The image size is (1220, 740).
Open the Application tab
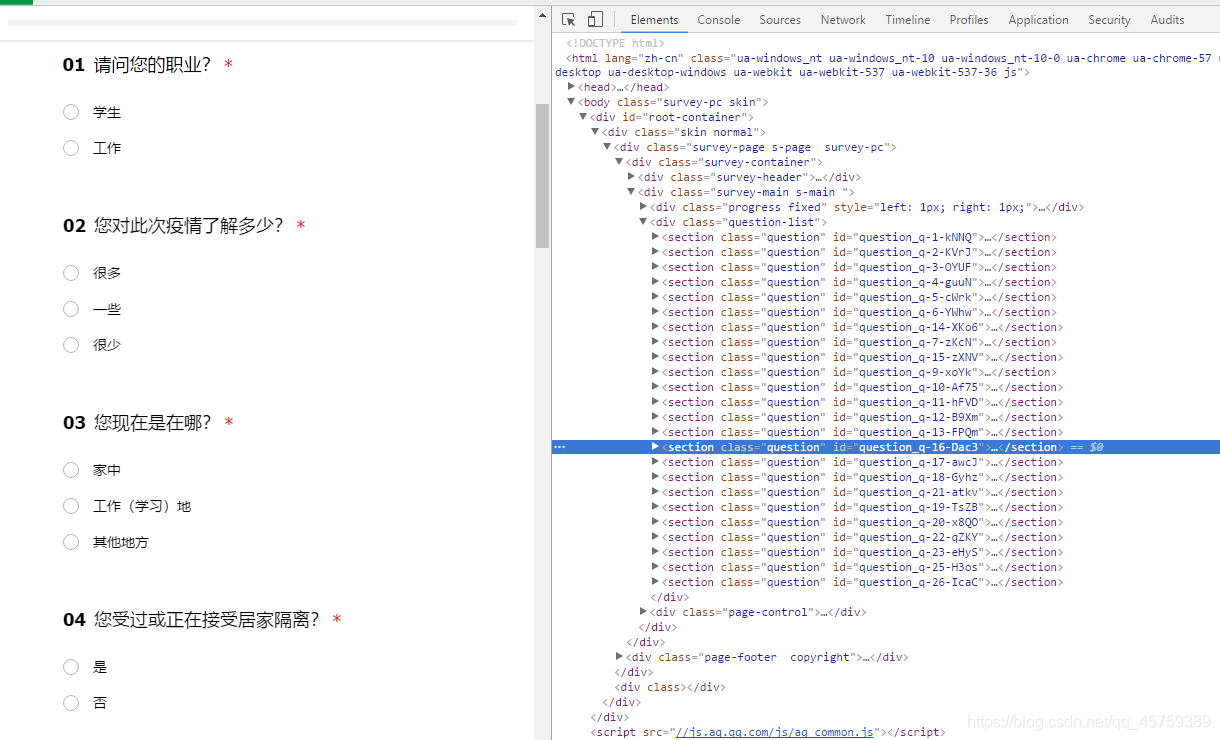[1038, 20]
